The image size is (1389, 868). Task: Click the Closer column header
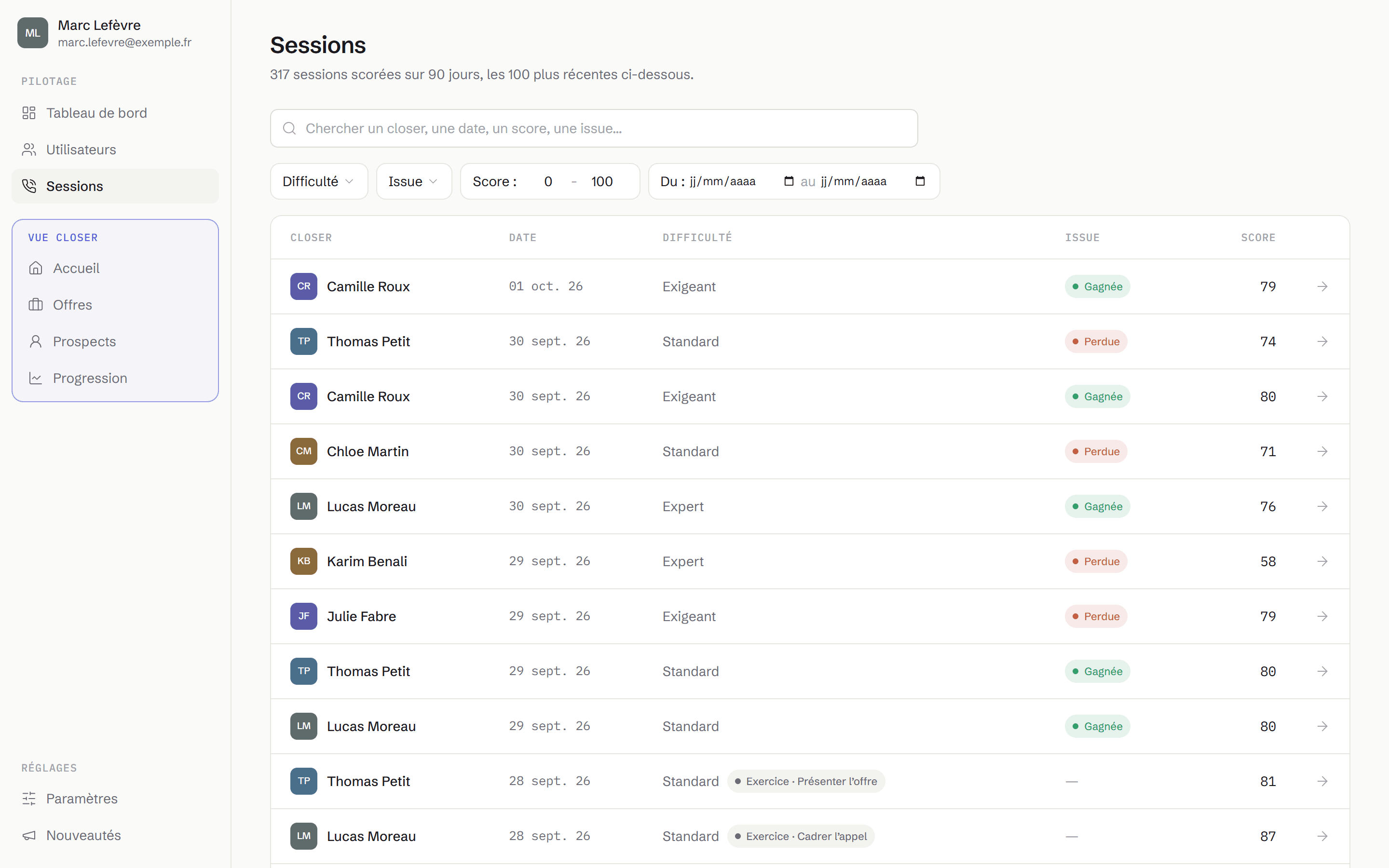311,238
